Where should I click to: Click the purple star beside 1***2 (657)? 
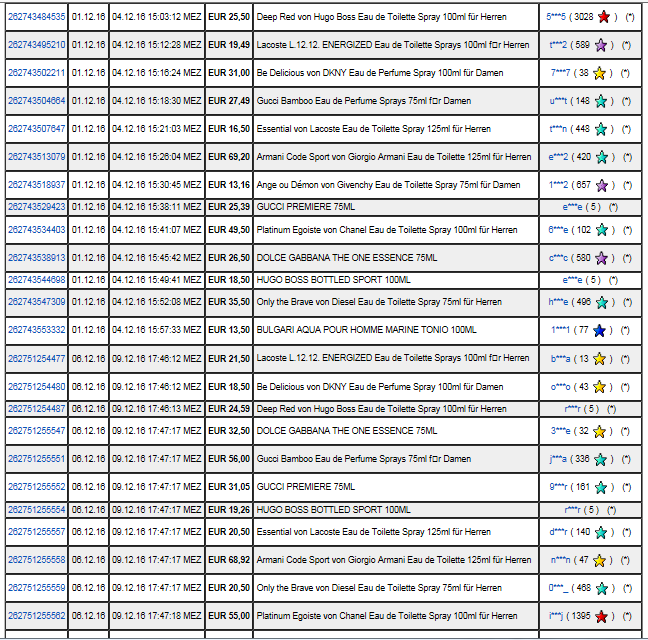pos(602,186)
